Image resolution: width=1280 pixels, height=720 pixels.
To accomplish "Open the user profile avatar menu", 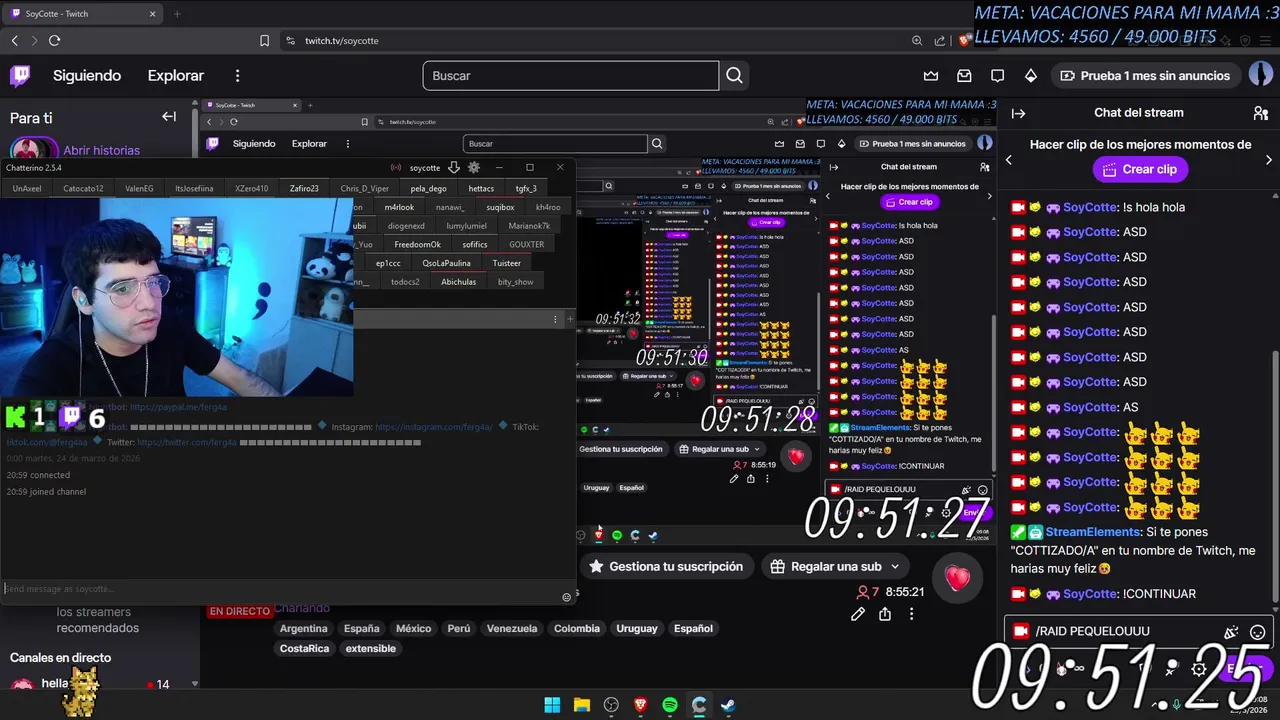I will point(1260,75).
